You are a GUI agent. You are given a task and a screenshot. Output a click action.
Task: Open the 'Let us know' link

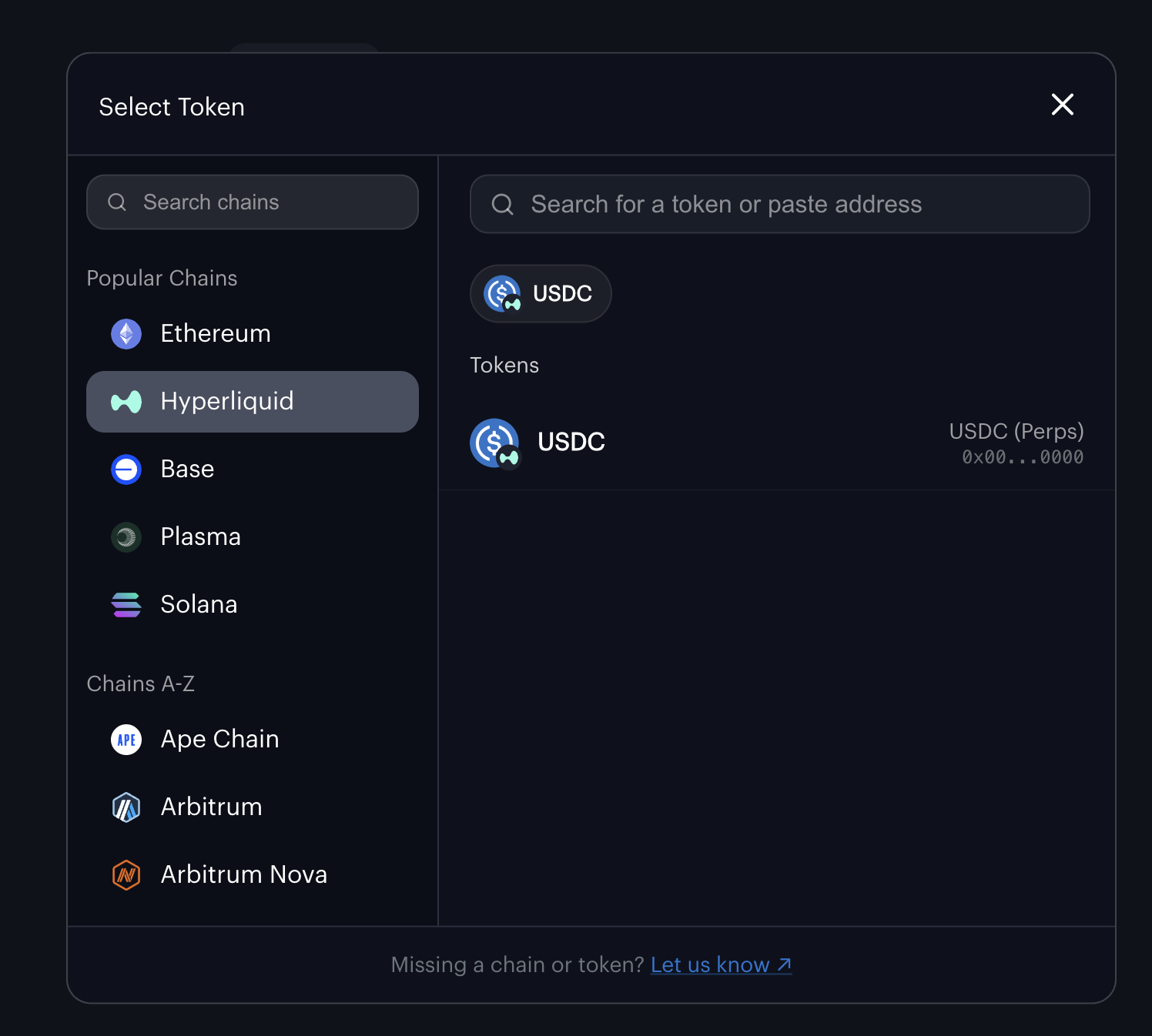[721, 964]
